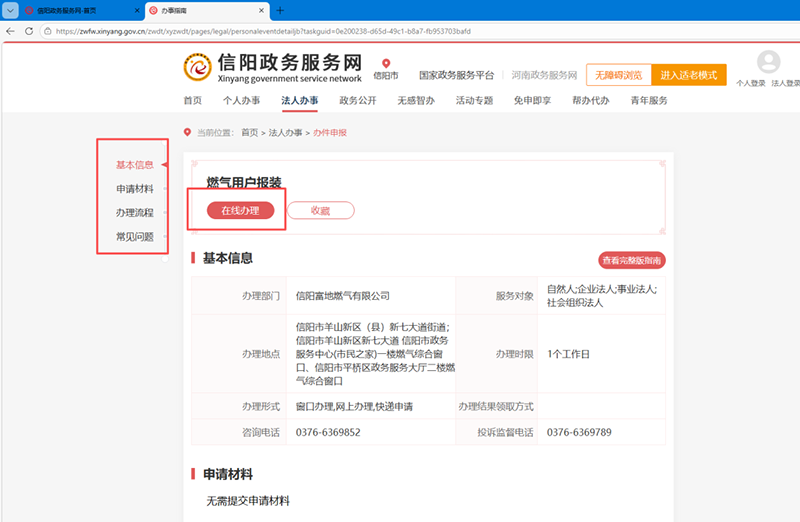800x522 pixels.
Task: Click the site information icon in address bar
Action: pyautogui.click(x=47, y=31)
